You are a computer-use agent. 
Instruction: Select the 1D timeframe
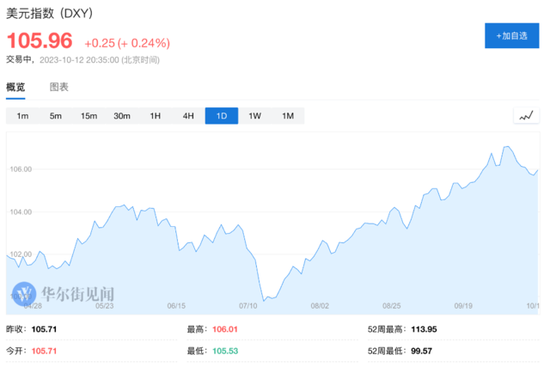(222, 116)
